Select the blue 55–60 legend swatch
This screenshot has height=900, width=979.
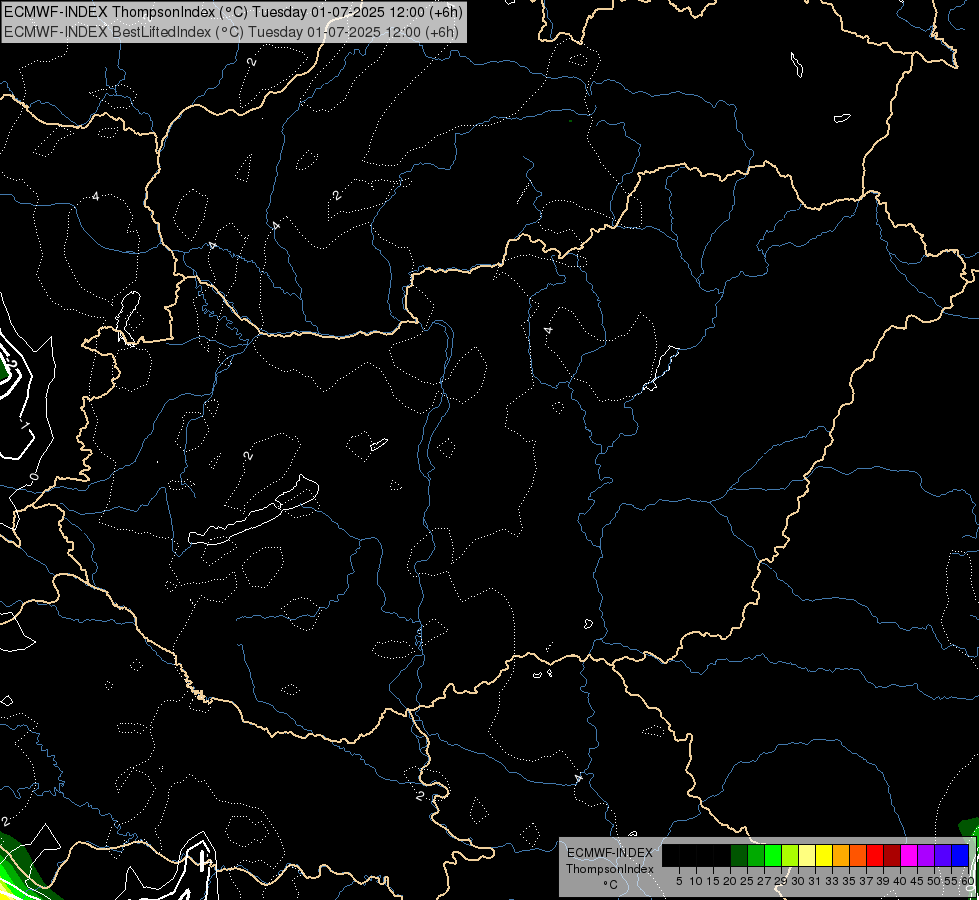[960, 856]
